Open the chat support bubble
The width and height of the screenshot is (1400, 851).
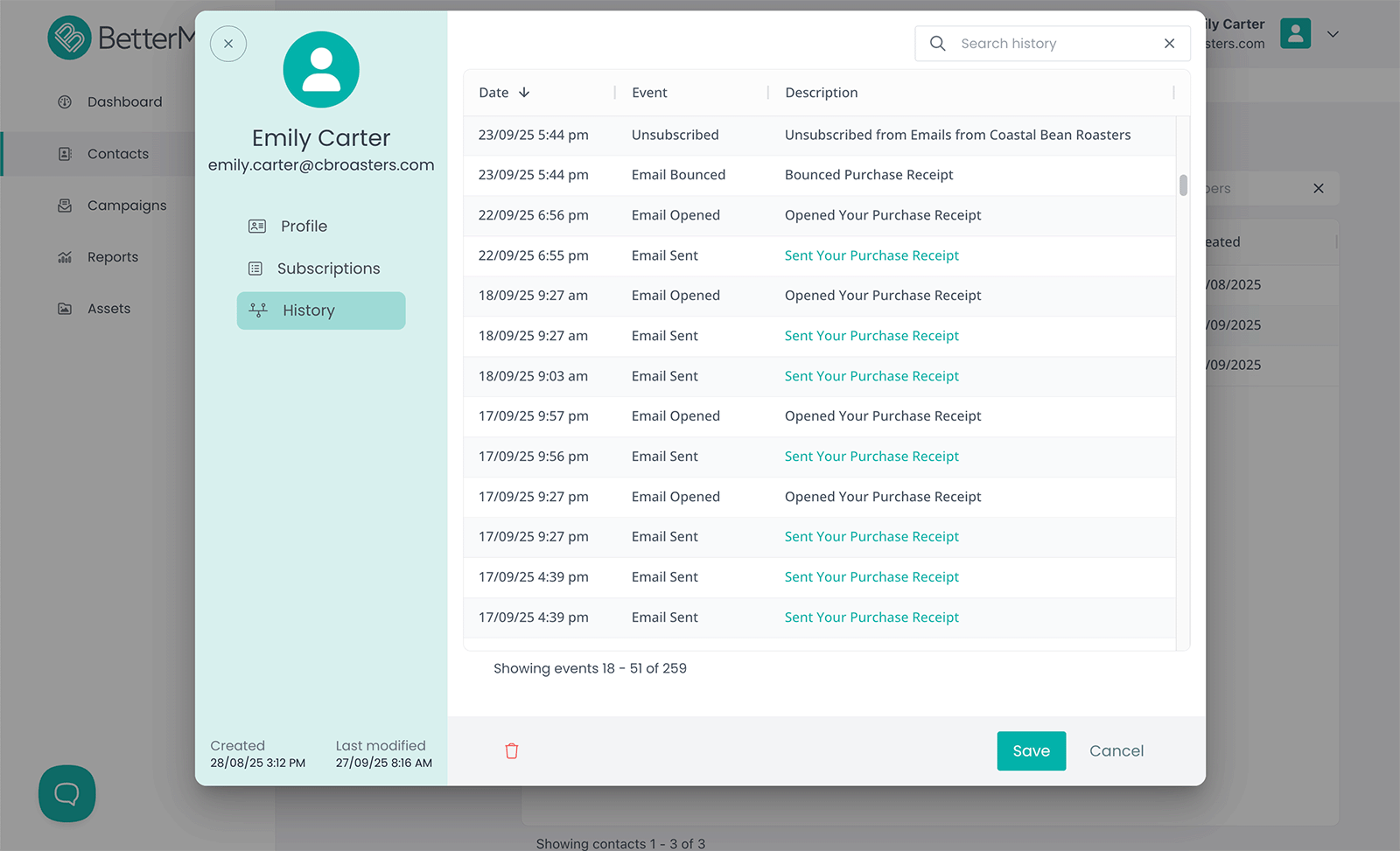point(66,793)
